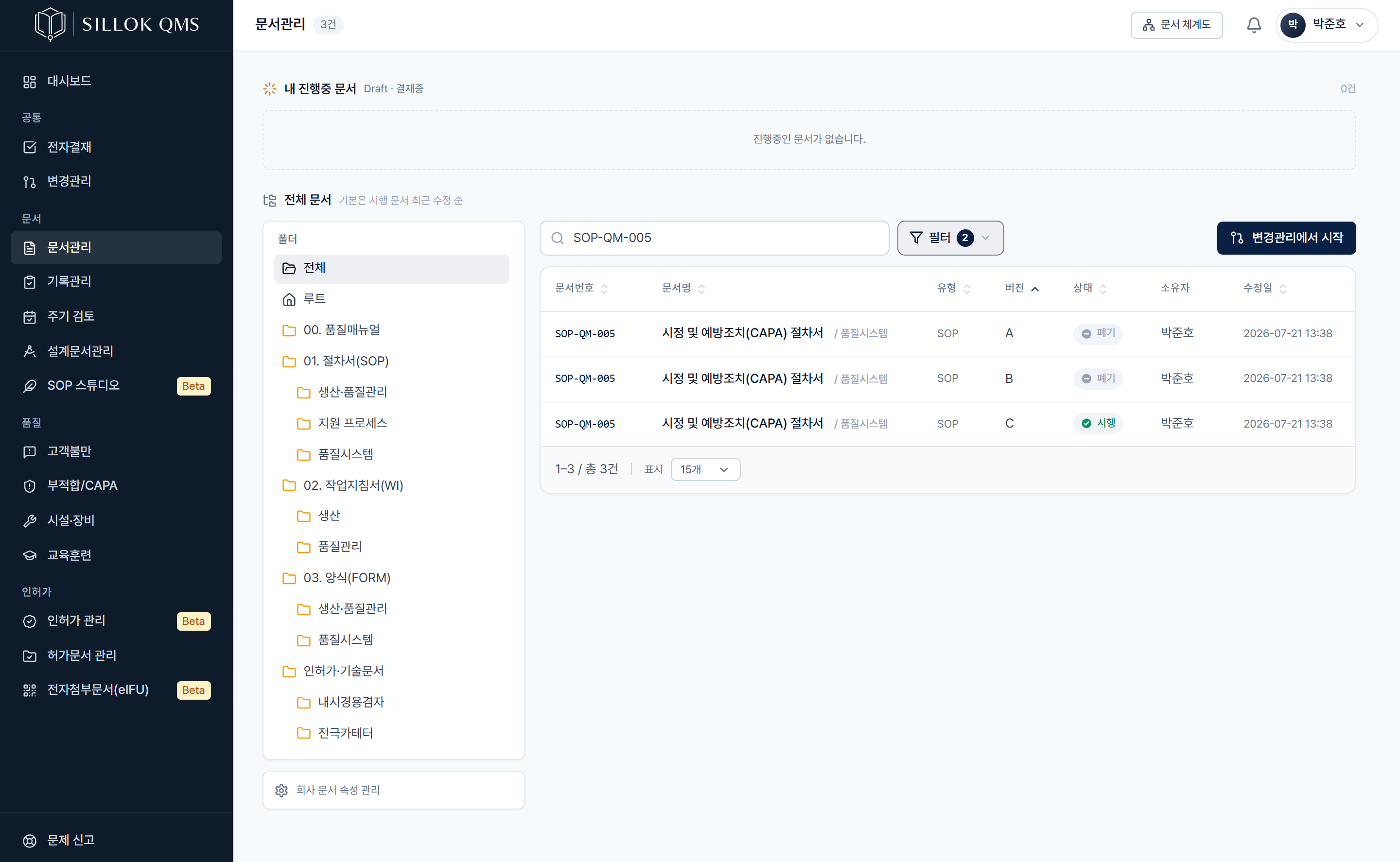The width and height of the screenshot is (1400, 862).
Task: Open the 필터 dropdown
Action: point(950,238)
